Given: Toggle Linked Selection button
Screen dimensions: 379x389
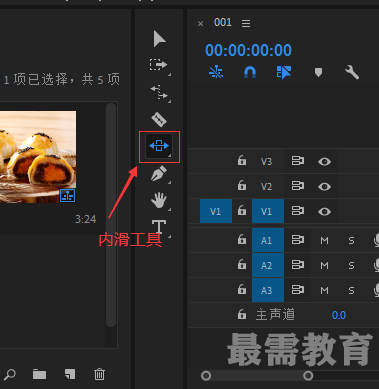Looking at the screenshot, I should pyautogui.click(x=284, y=72).
